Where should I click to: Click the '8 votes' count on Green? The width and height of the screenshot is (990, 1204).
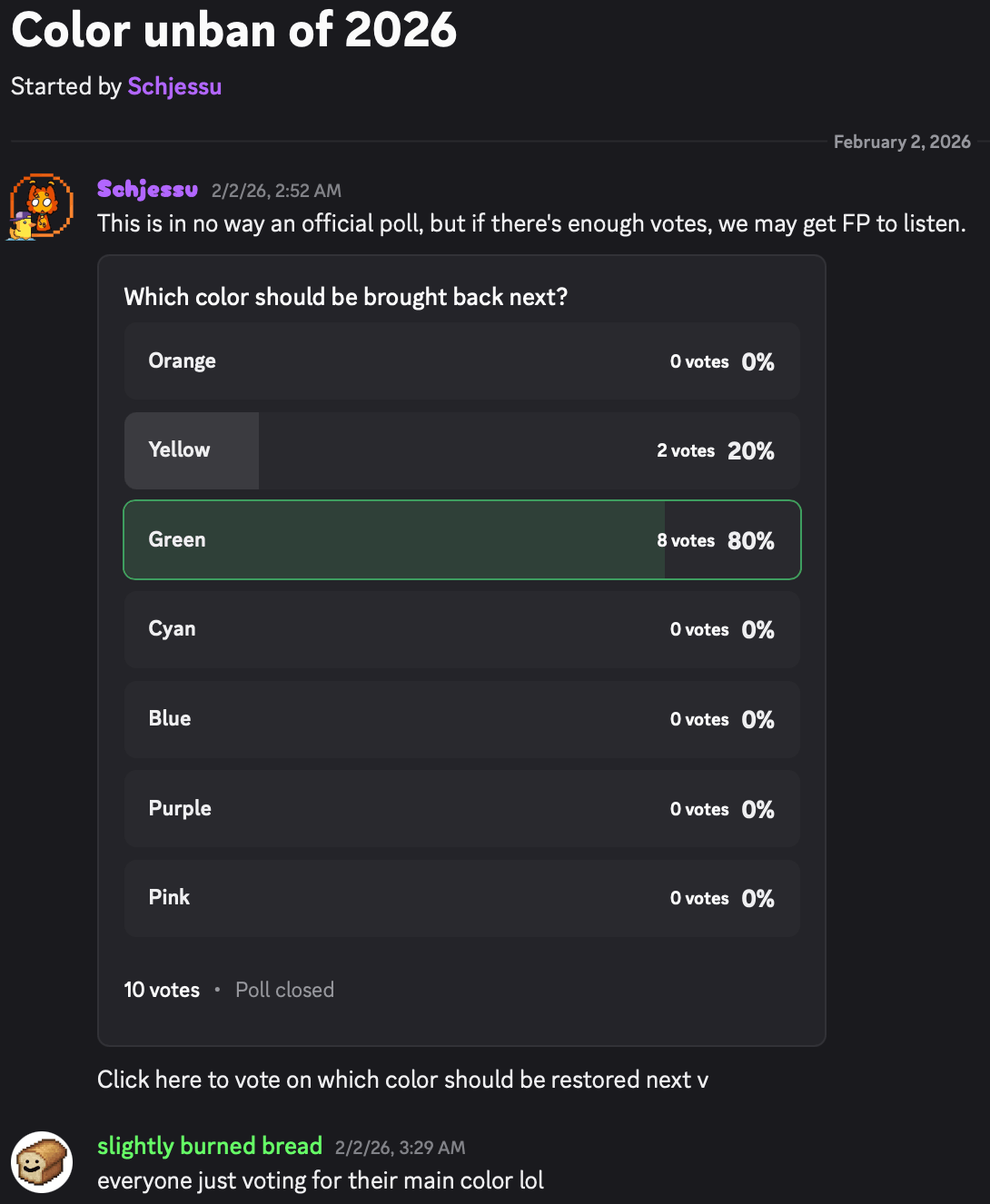click(x=686, y=541)
